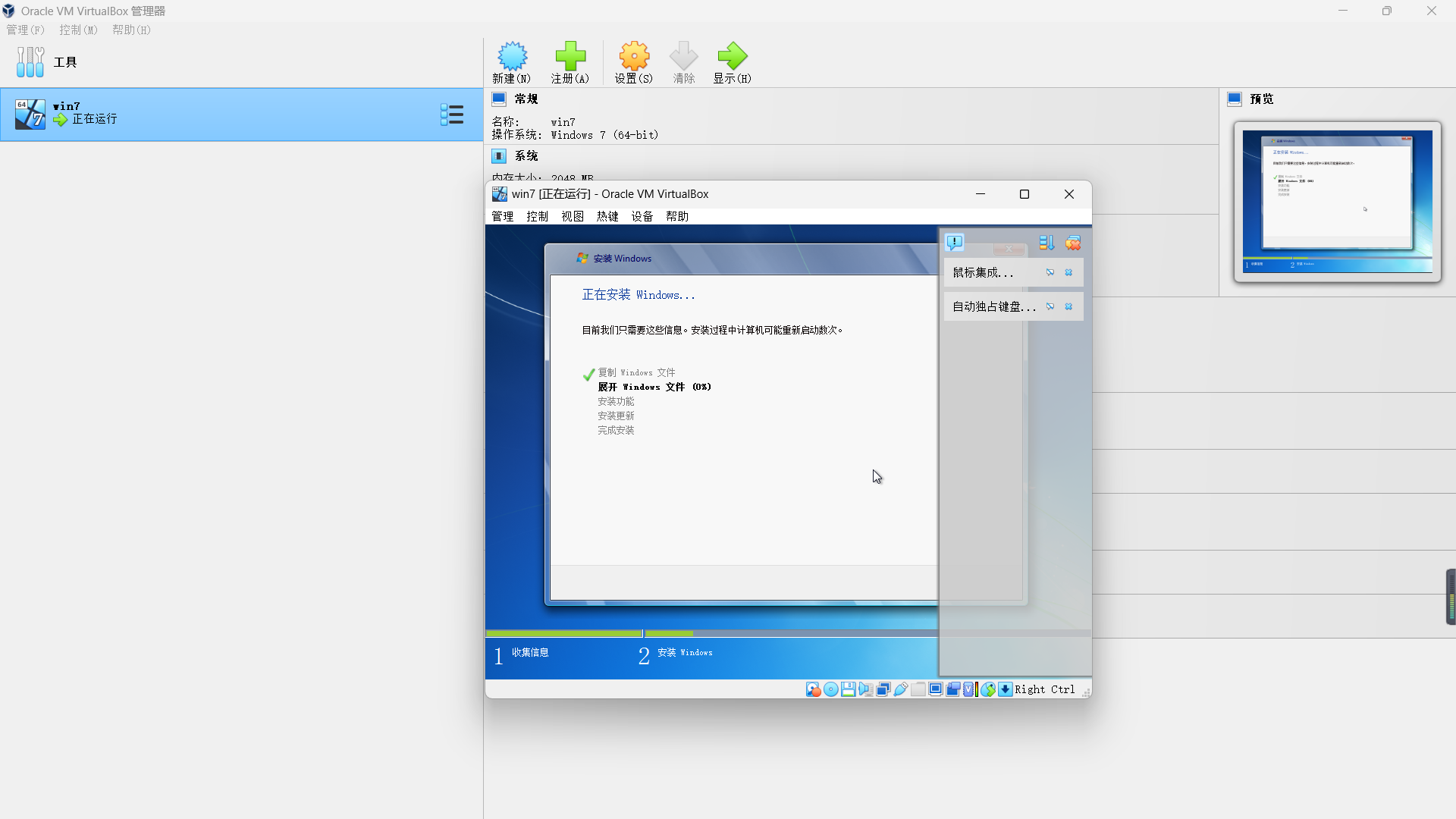Open 帮助(H) menu in VirtualBox manager
Viewport: 1456px width, 819px height.
click(132, 30)
